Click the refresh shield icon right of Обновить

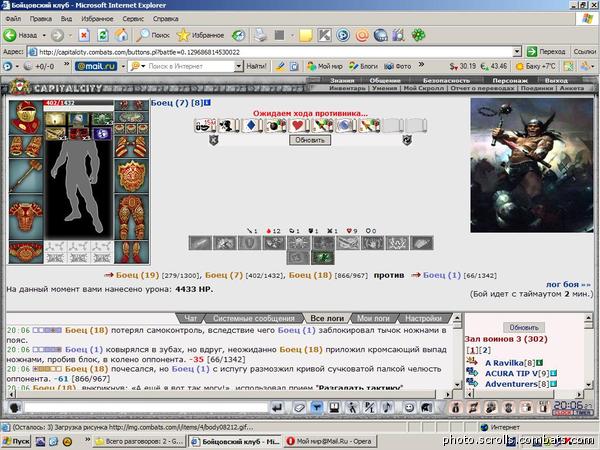[407, 140]
